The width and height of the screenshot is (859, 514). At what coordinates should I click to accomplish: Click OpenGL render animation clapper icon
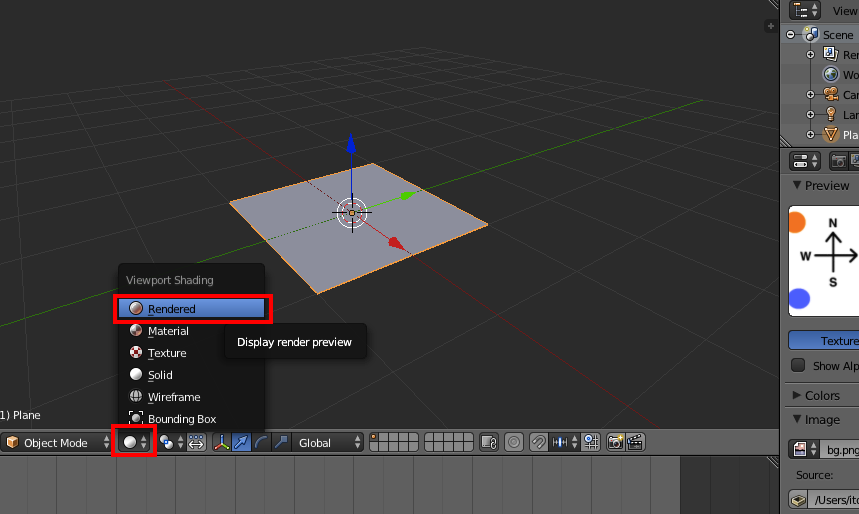click(635, 442)
